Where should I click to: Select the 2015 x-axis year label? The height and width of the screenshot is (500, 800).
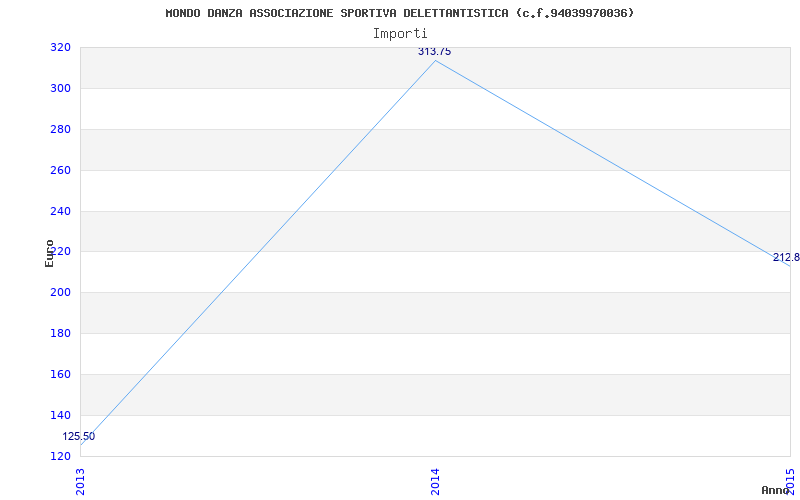click(x=790, y=482)
